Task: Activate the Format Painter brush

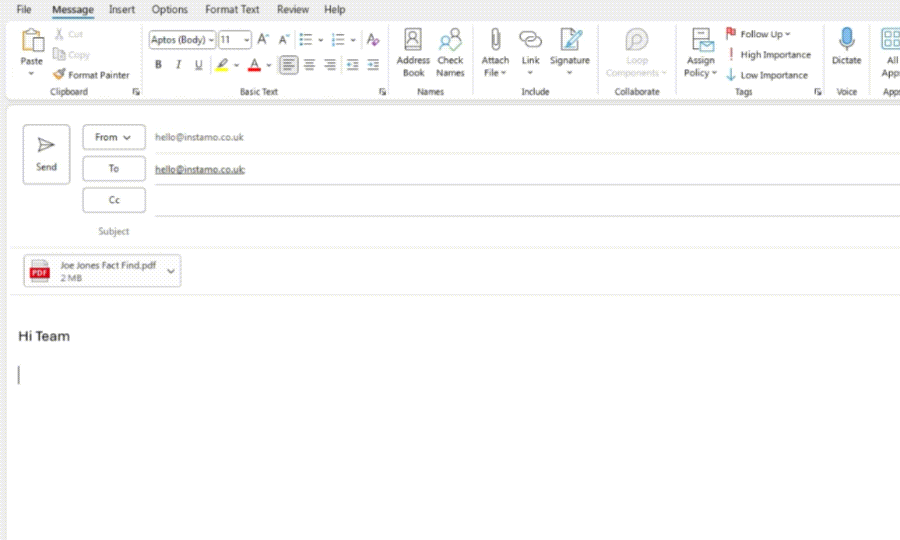Action: (x=91, y=75)
